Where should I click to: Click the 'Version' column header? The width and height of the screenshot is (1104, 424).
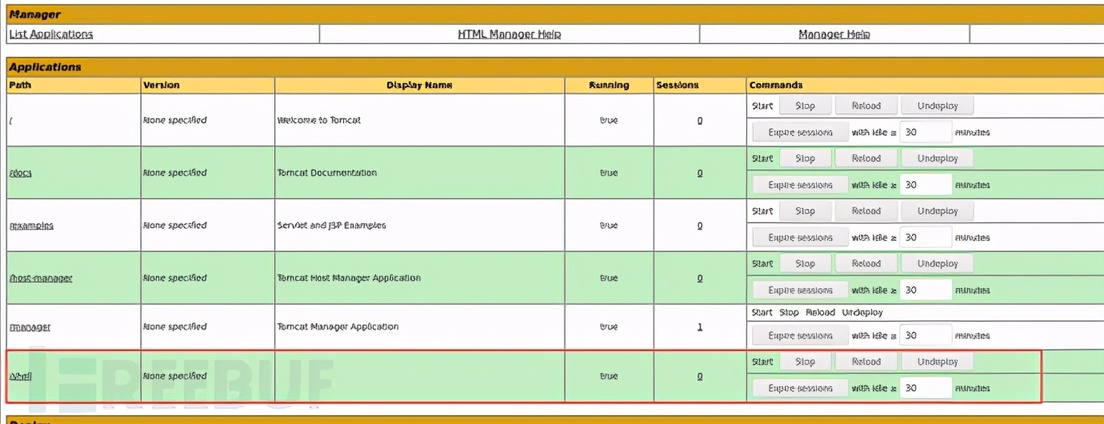click(161, 85)
